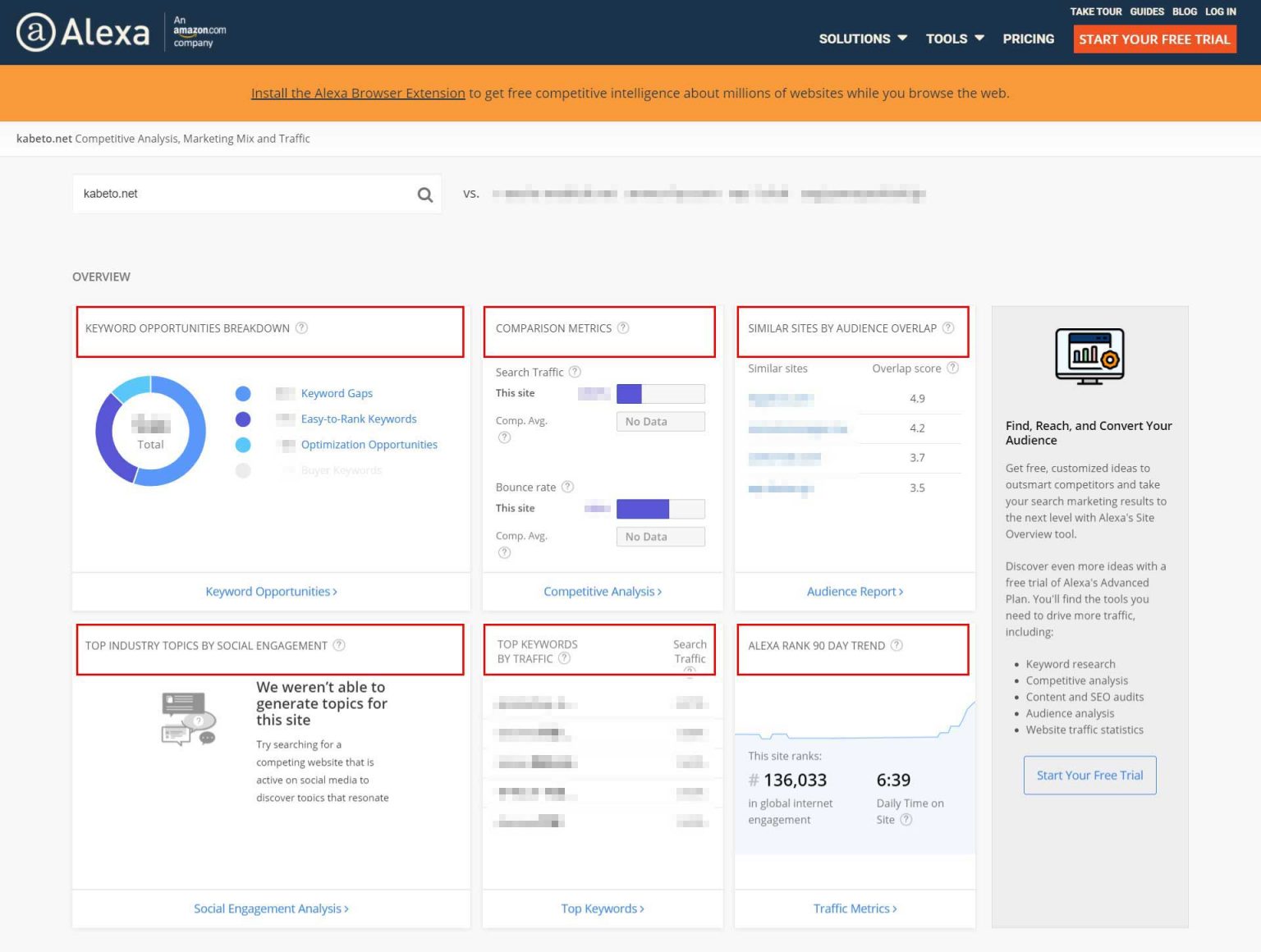
Task: Click the help icon beside Search Traffic
Action: [575, 372]
